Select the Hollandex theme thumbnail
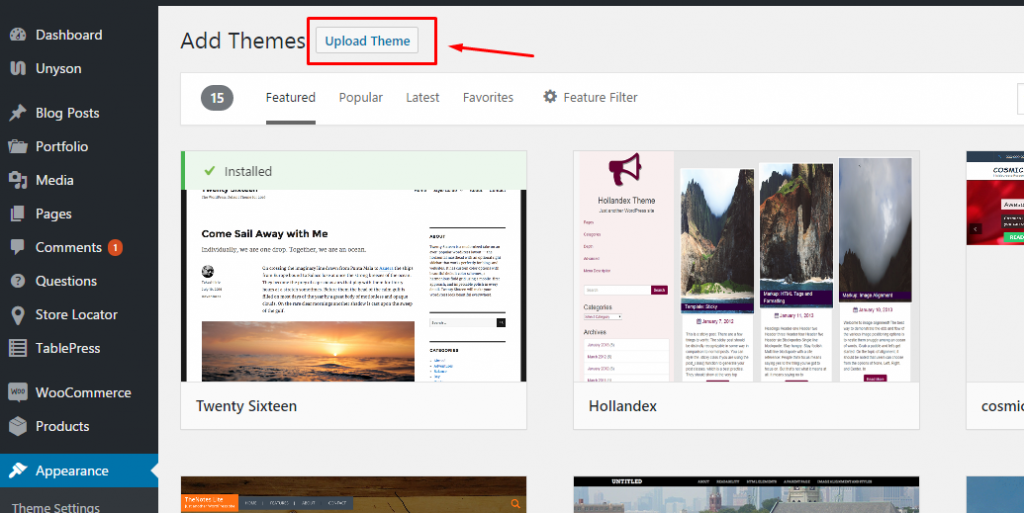 point(746,266)
